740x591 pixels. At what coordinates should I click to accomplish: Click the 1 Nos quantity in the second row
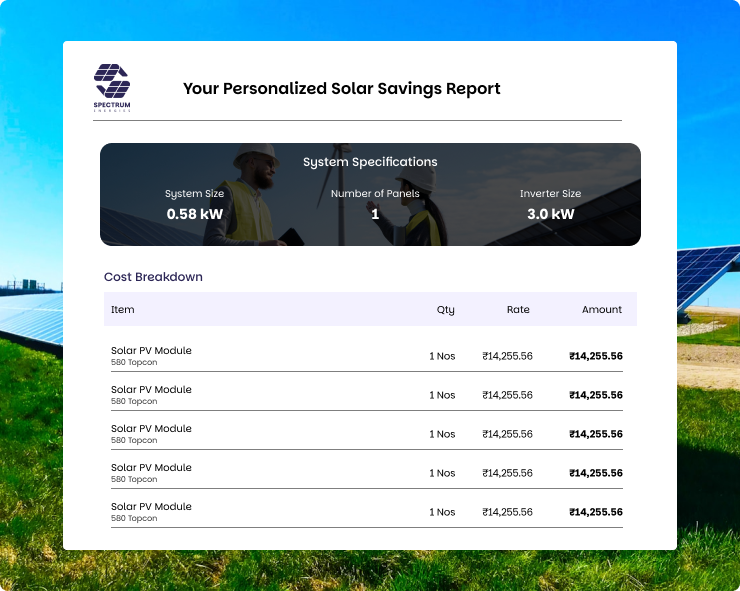(x=442, y=395)
